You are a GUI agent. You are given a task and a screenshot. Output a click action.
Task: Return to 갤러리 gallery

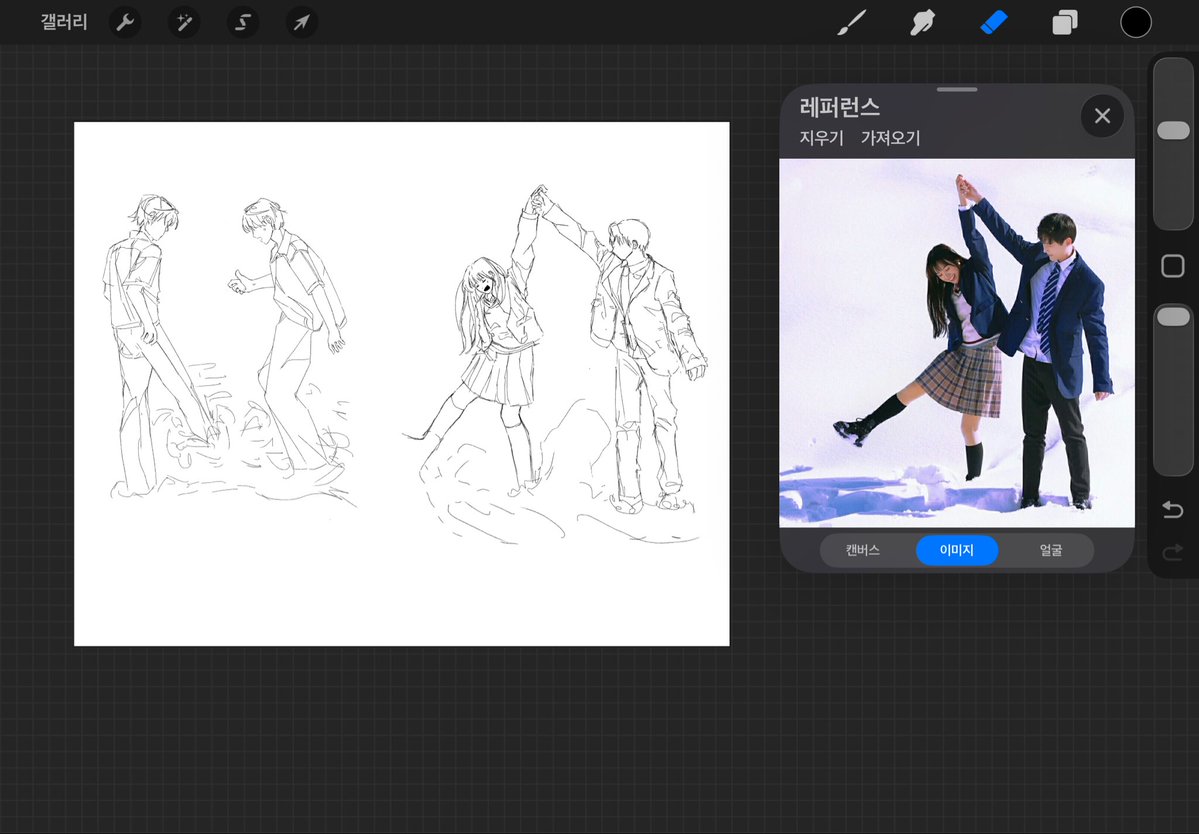point(64,22)
